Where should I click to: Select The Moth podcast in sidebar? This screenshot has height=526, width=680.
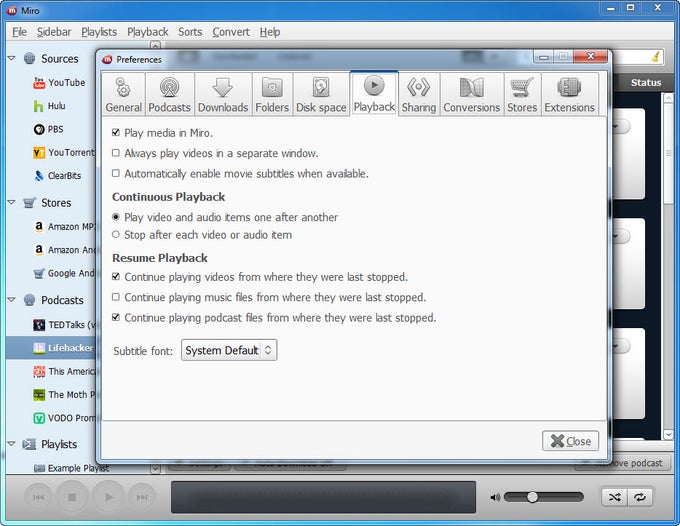click(64, 395)
